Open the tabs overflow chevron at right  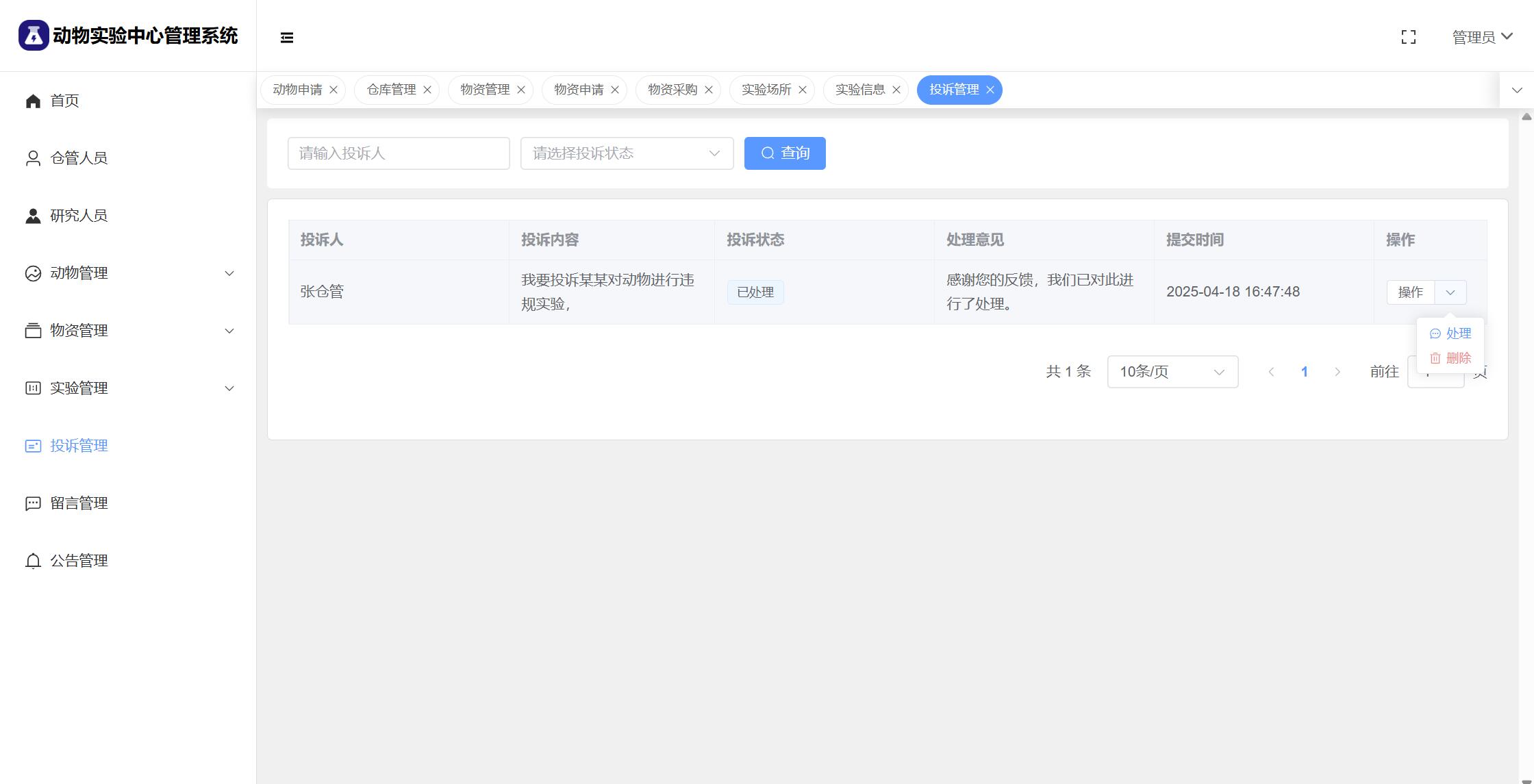pyautogui.click(x=1517, y=90)
